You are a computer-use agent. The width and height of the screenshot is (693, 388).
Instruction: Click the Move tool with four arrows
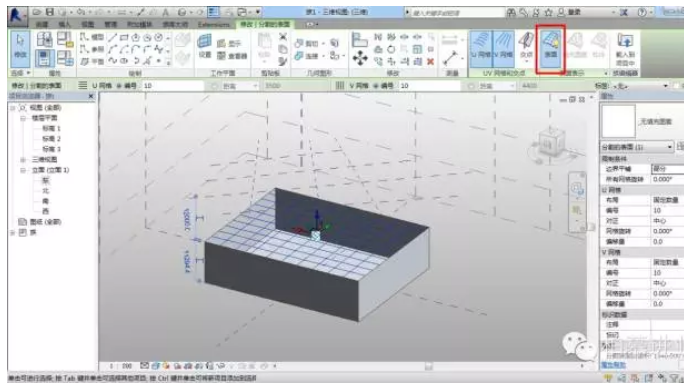click(360, 58)
